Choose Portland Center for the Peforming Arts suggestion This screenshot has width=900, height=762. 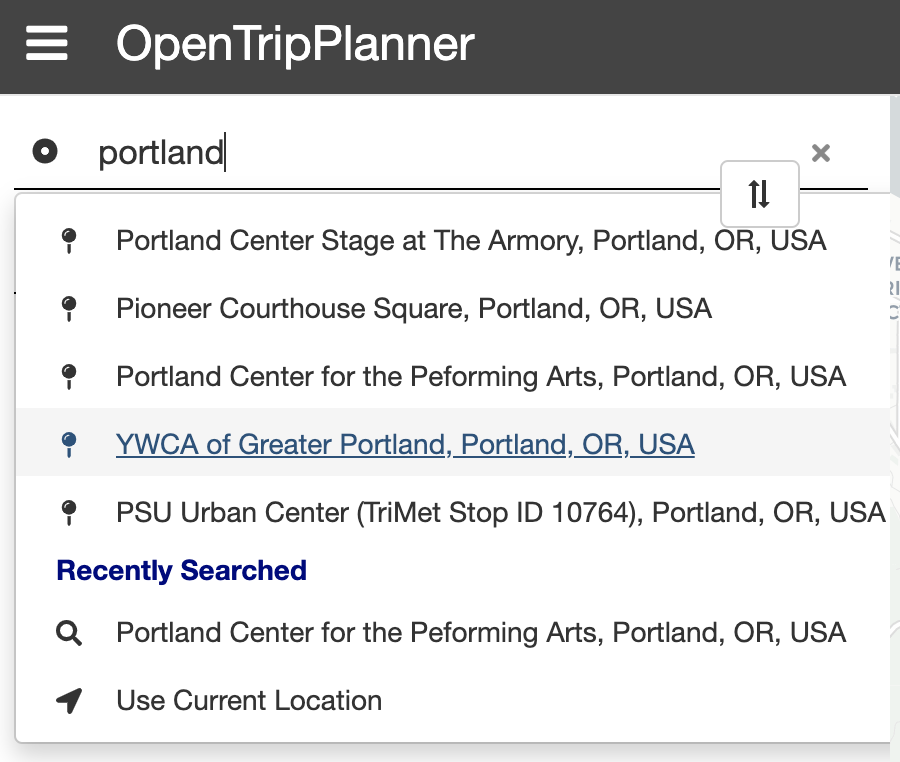[x=481, y=377]
